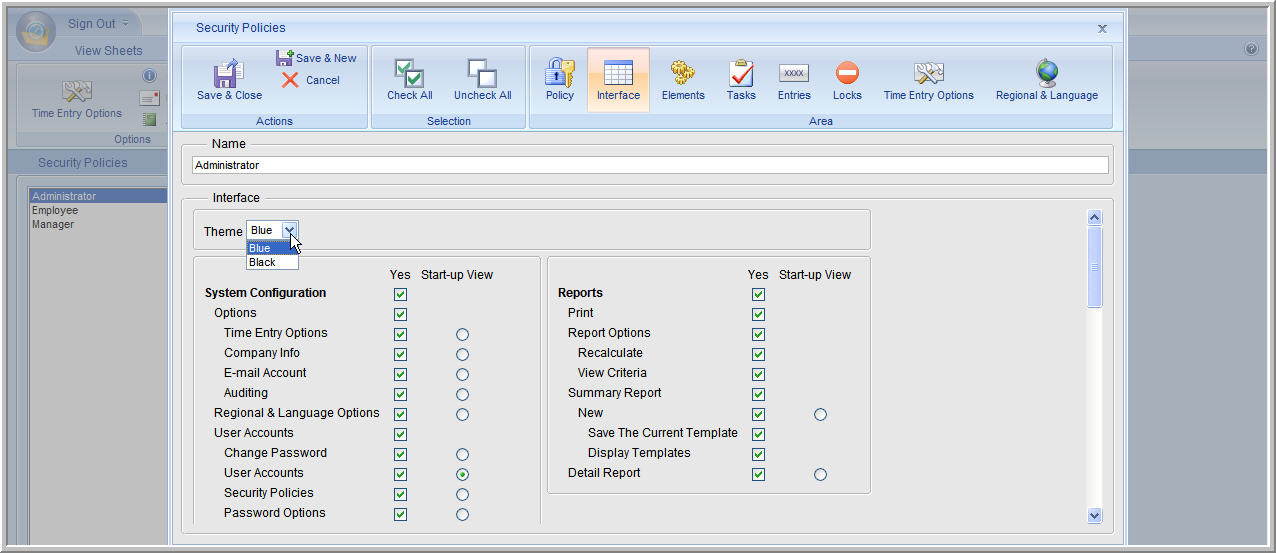The image size is (1276, 553).
Task: Toggle the Auditing checkbox
Action: pyautogui.click(x=400, y=394)
